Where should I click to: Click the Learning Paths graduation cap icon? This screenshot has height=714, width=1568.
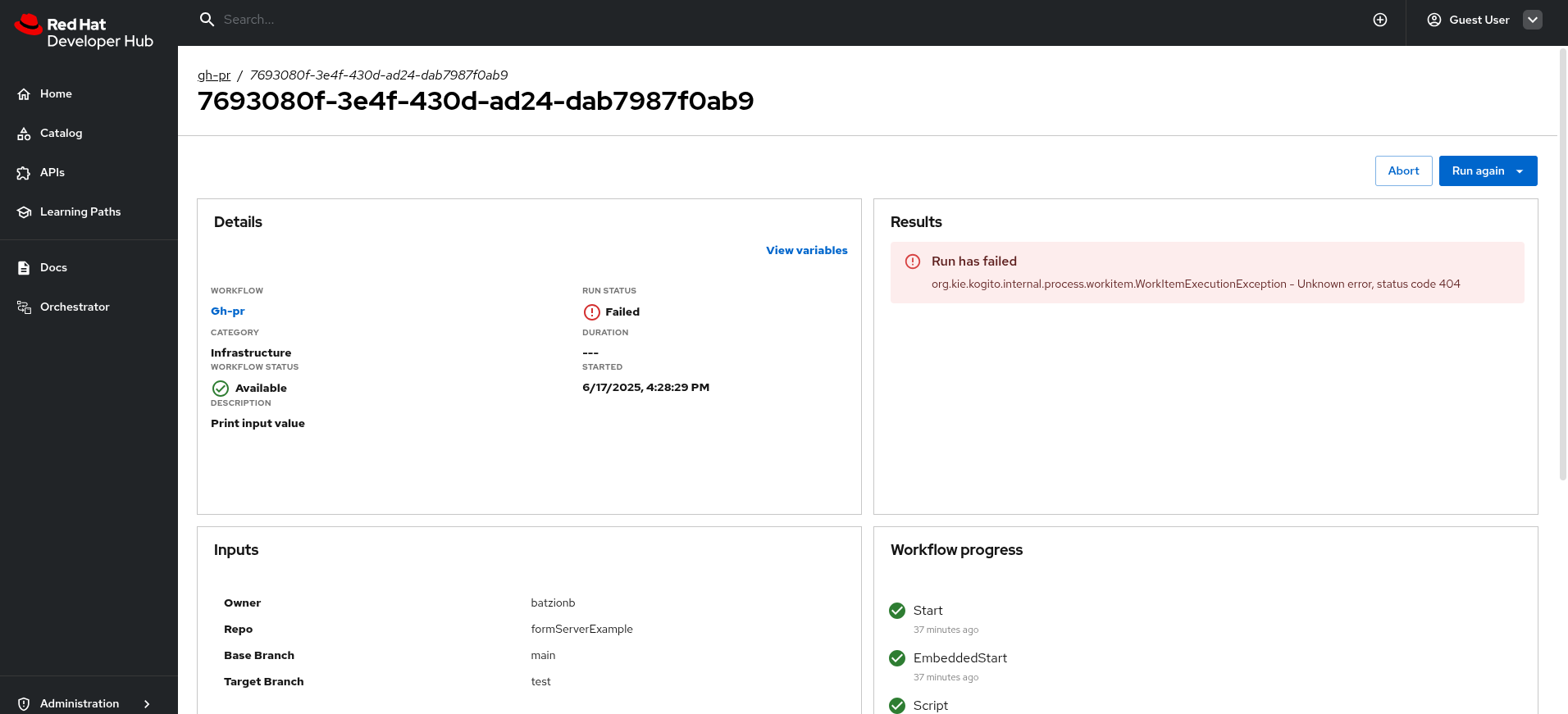pyautogui.click(x=24, y=212)
